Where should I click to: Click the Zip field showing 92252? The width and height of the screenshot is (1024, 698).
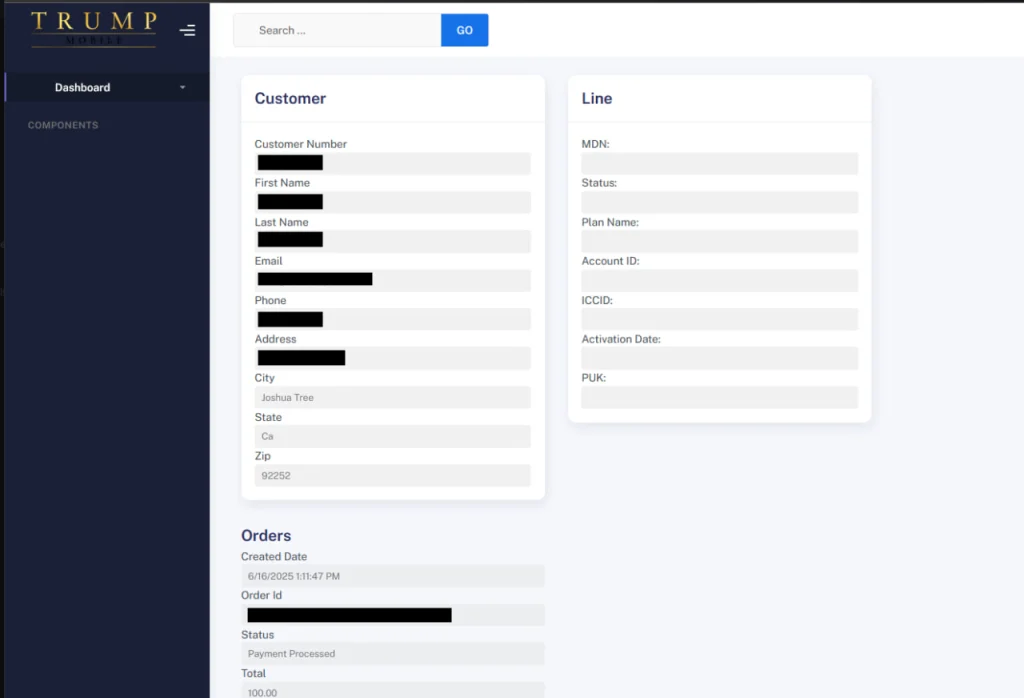[x=392, y=475]
